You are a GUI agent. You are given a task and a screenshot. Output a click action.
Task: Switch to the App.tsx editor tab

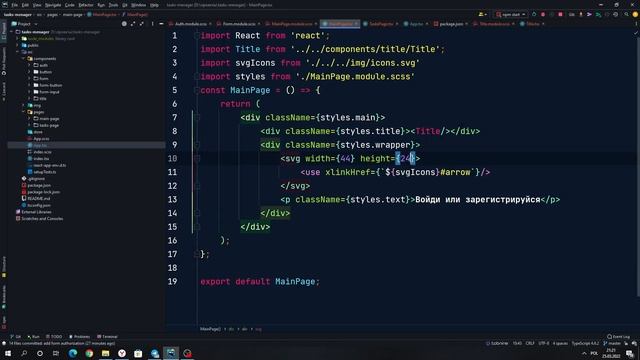coord(416,24)
